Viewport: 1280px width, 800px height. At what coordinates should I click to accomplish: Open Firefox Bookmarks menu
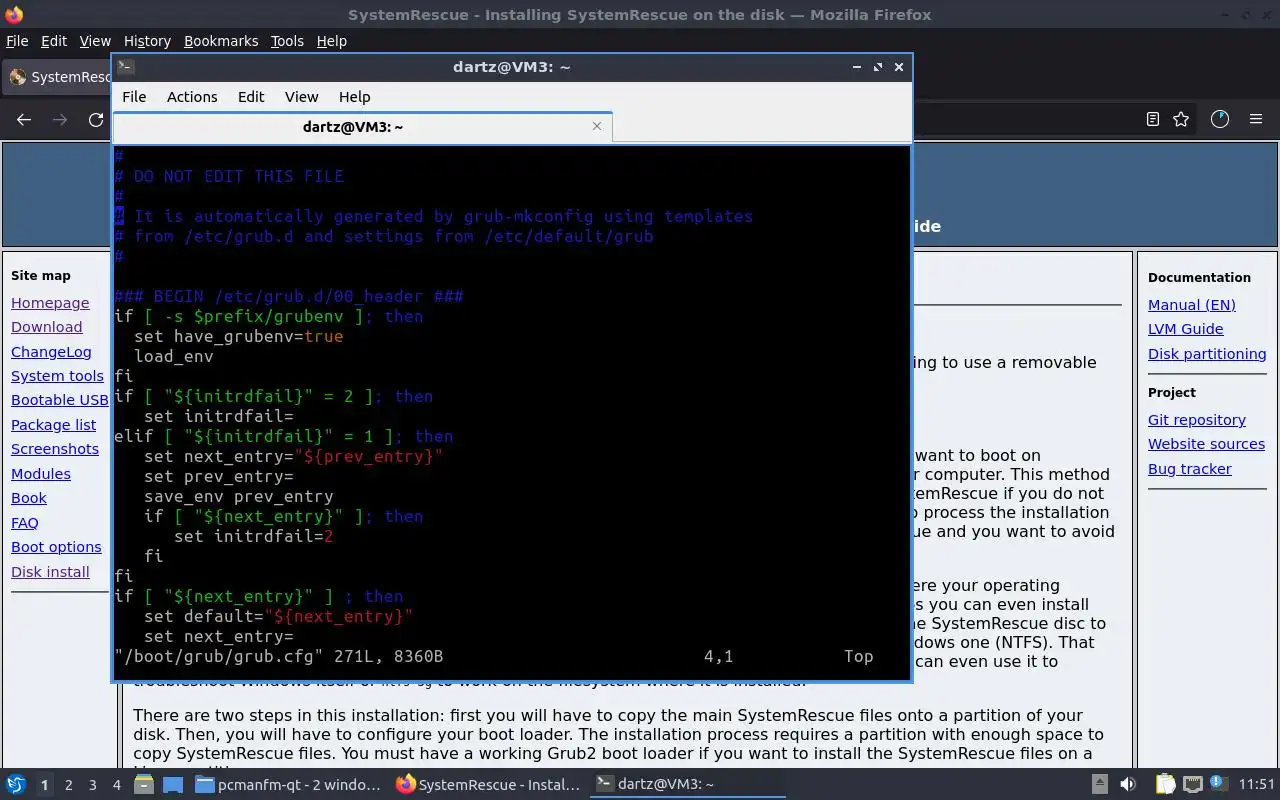(221, 41)
